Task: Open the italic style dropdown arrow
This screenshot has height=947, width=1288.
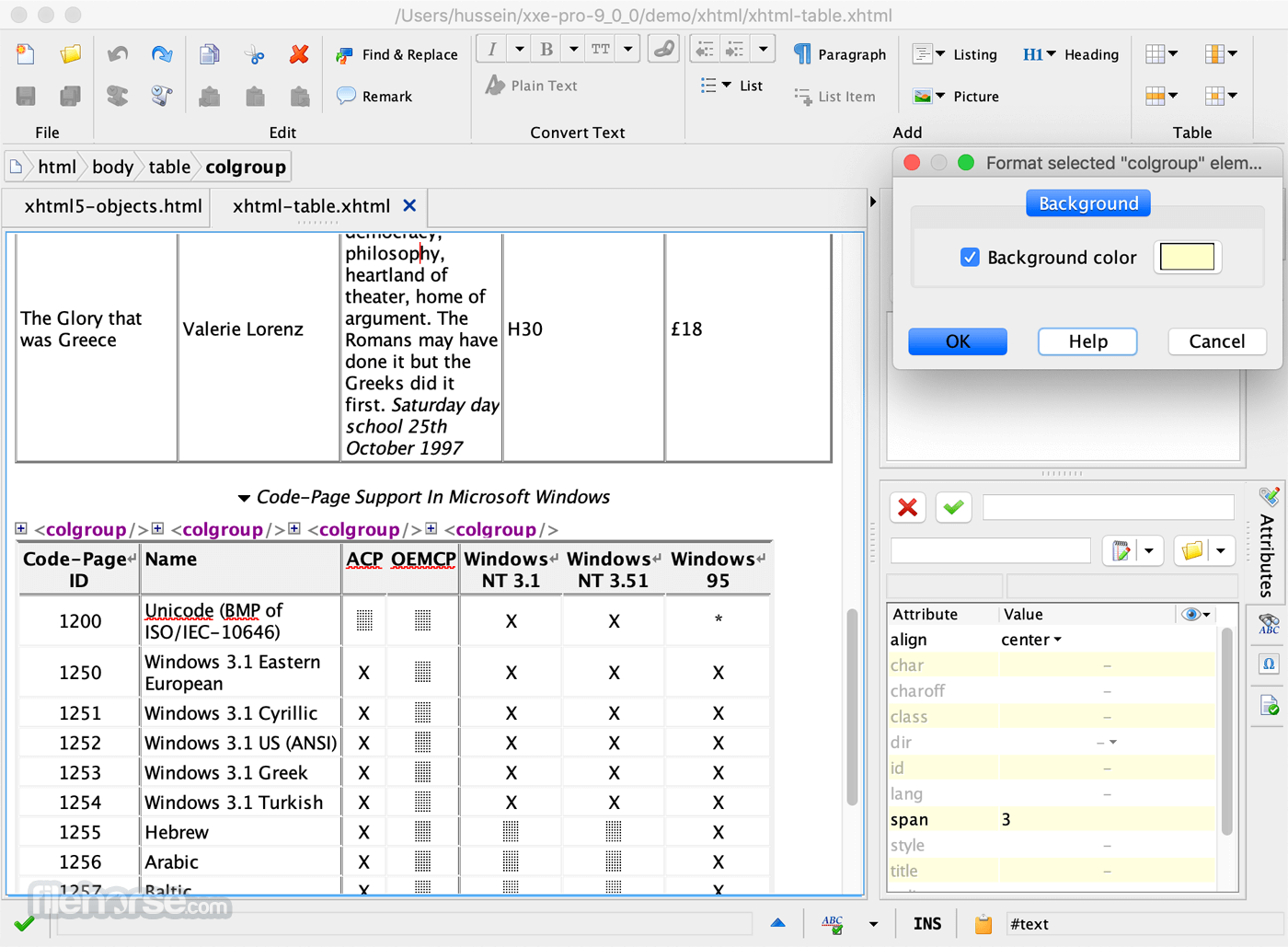Action: coord(520,49)
